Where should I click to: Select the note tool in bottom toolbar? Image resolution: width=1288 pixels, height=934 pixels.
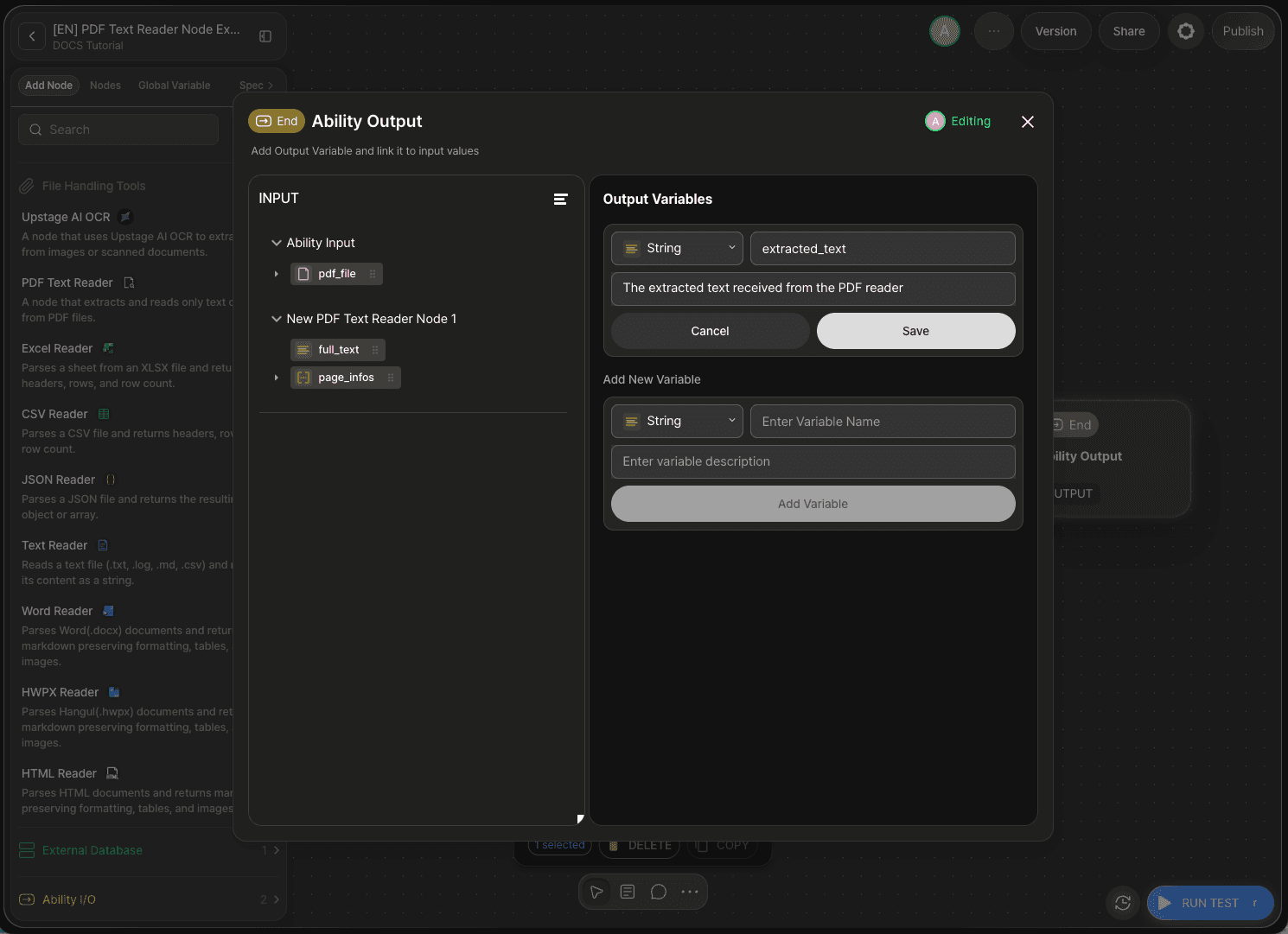click(x=628, y=892)
